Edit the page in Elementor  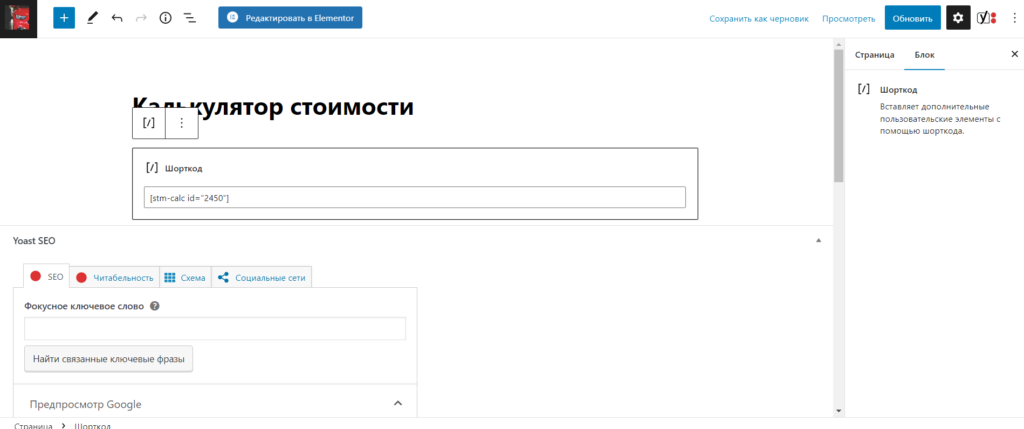(x=290, y=18)
